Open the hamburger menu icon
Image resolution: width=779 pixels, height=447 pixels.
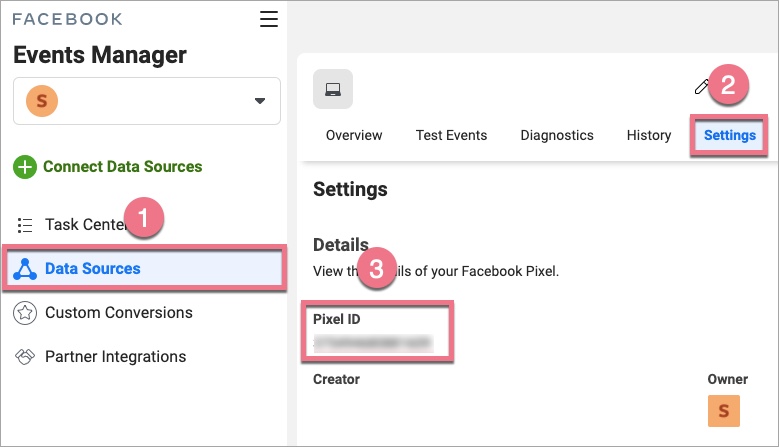point(268,19)
